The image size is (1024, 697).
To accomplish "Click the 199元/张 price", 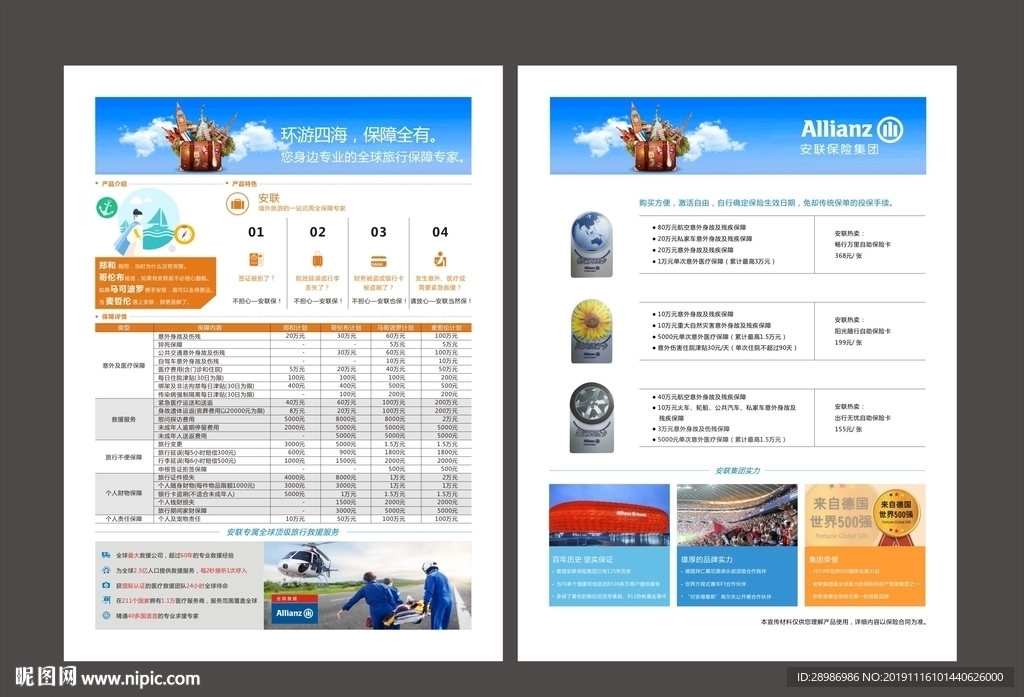I will click(x=848, y=342).
